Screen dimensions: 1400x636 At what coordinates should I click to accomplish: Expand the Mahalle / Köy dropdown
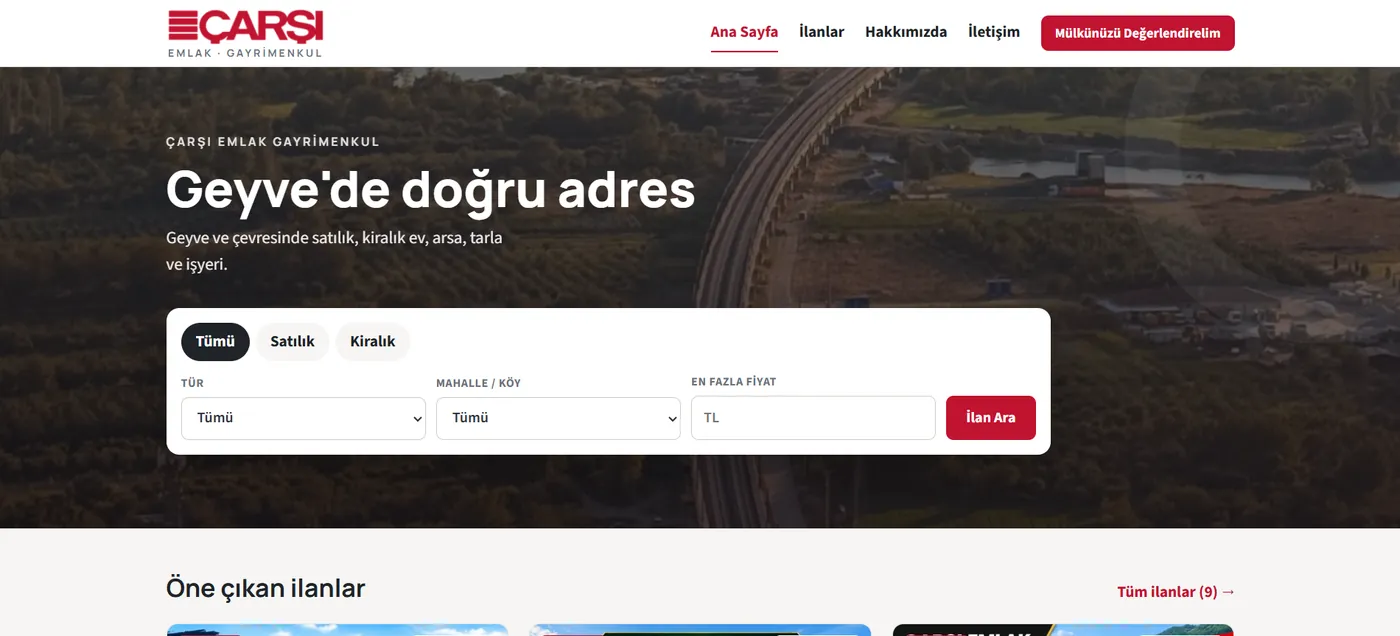point(558,418)
